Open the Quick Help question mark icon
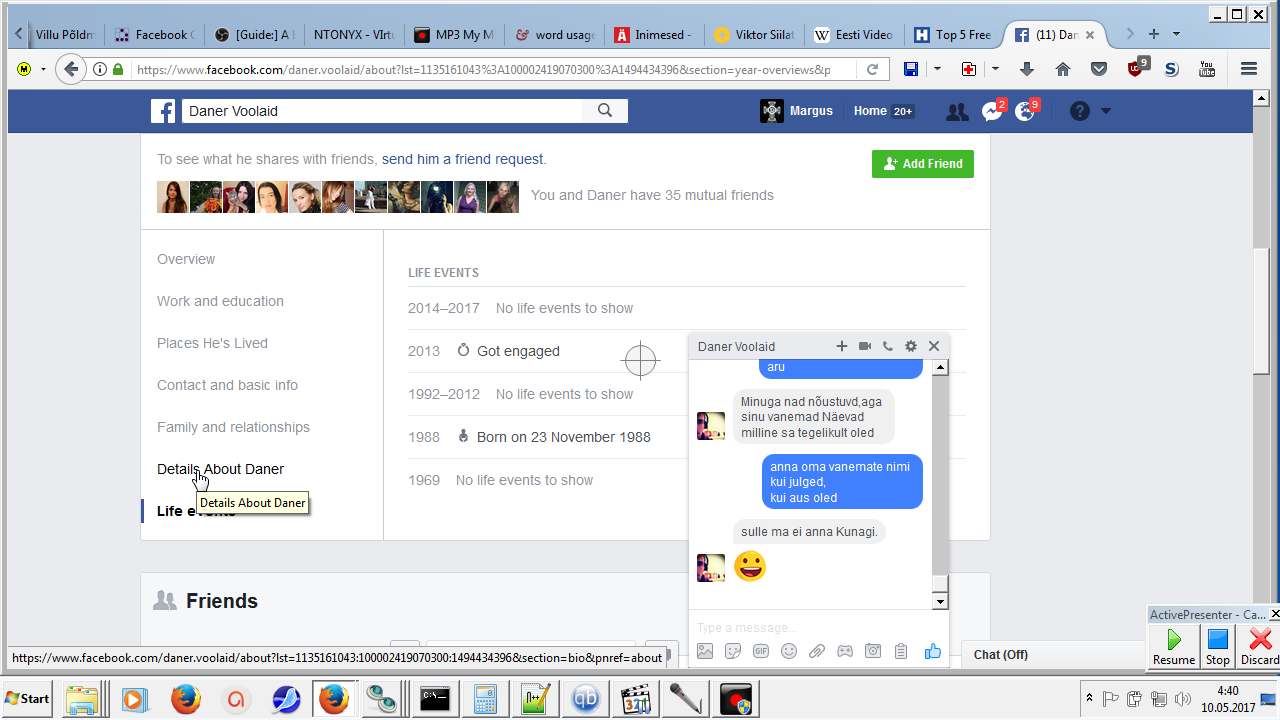 pyautogui.click(x=1079, y=111)
